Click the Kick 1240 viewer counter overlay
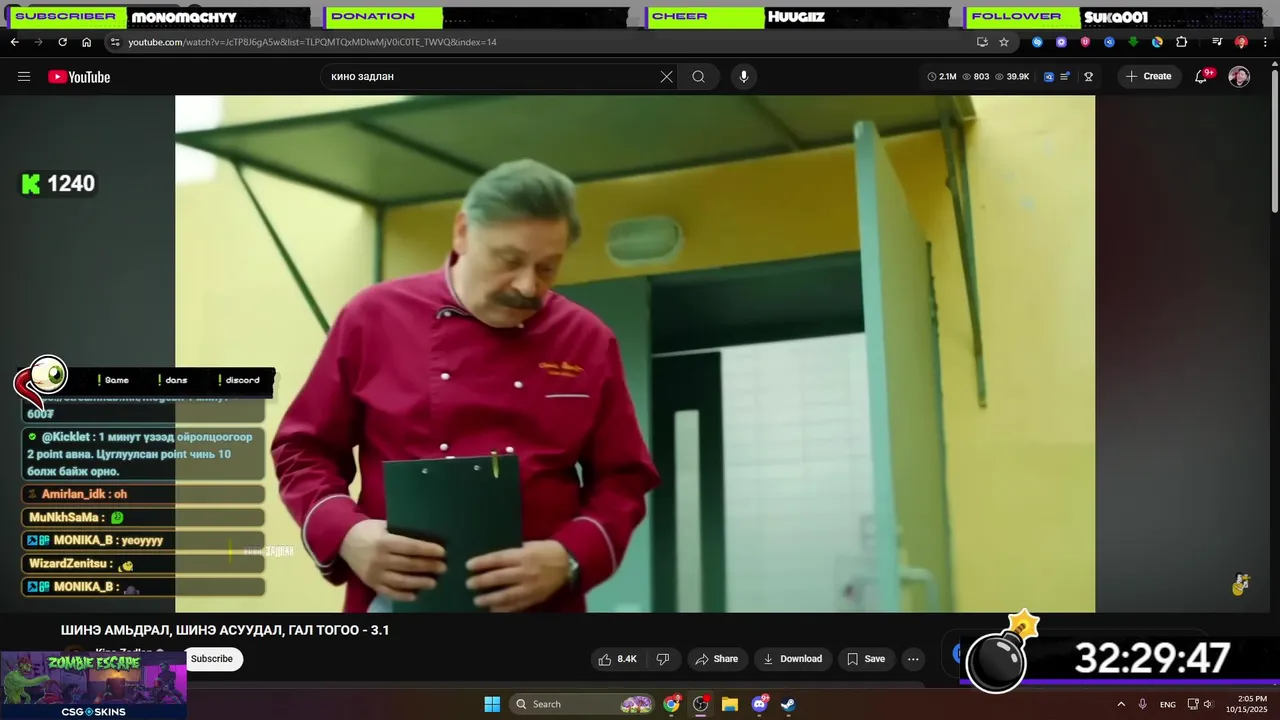Screen dimensions: 1280x720 point(58,184)
